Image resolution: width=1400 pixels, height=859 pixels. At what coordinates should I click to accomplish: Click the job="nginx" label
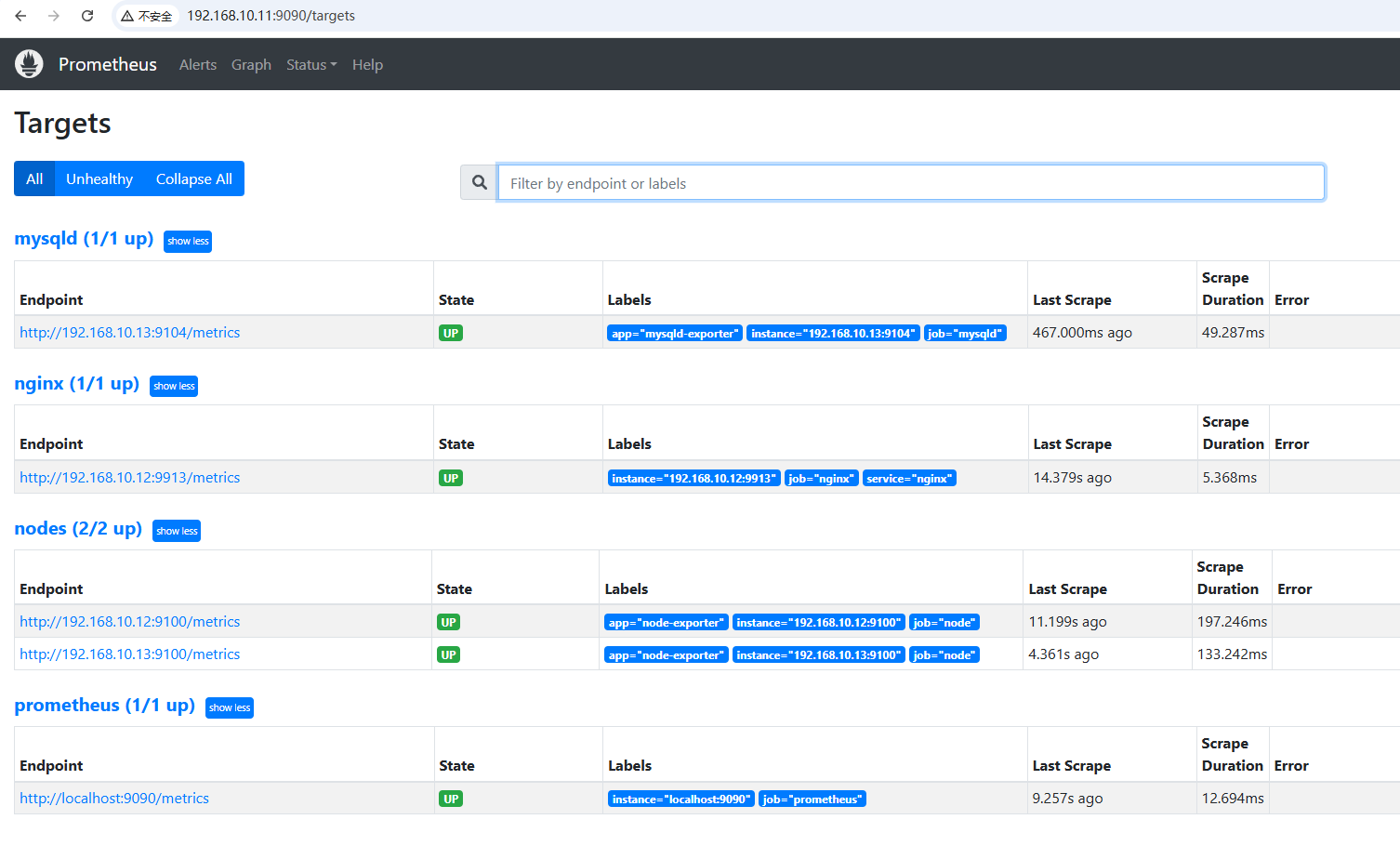[x=821, y=479]
